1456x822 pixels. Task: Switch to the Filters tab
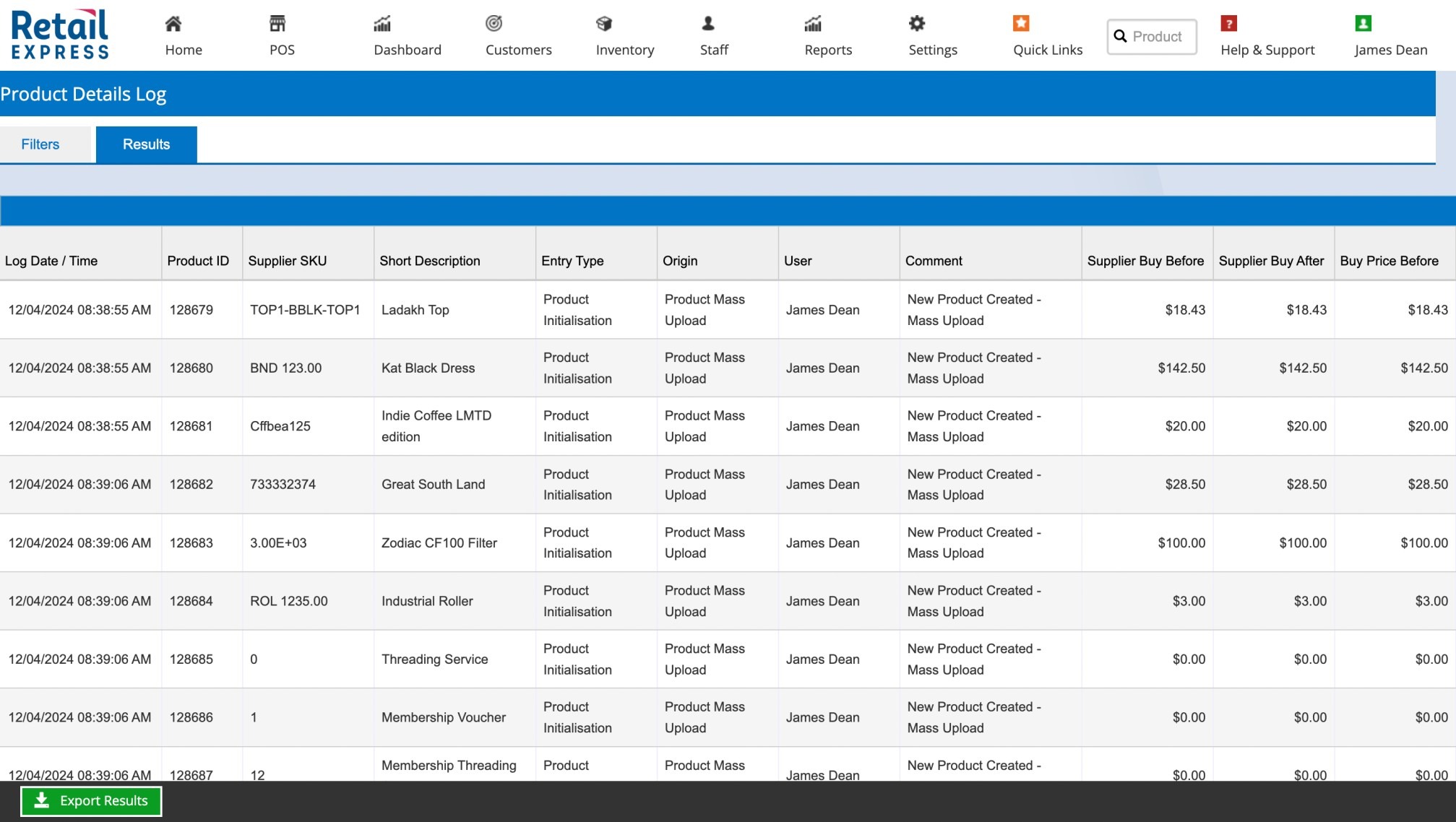pyautogui.click(x=40, y=144)
